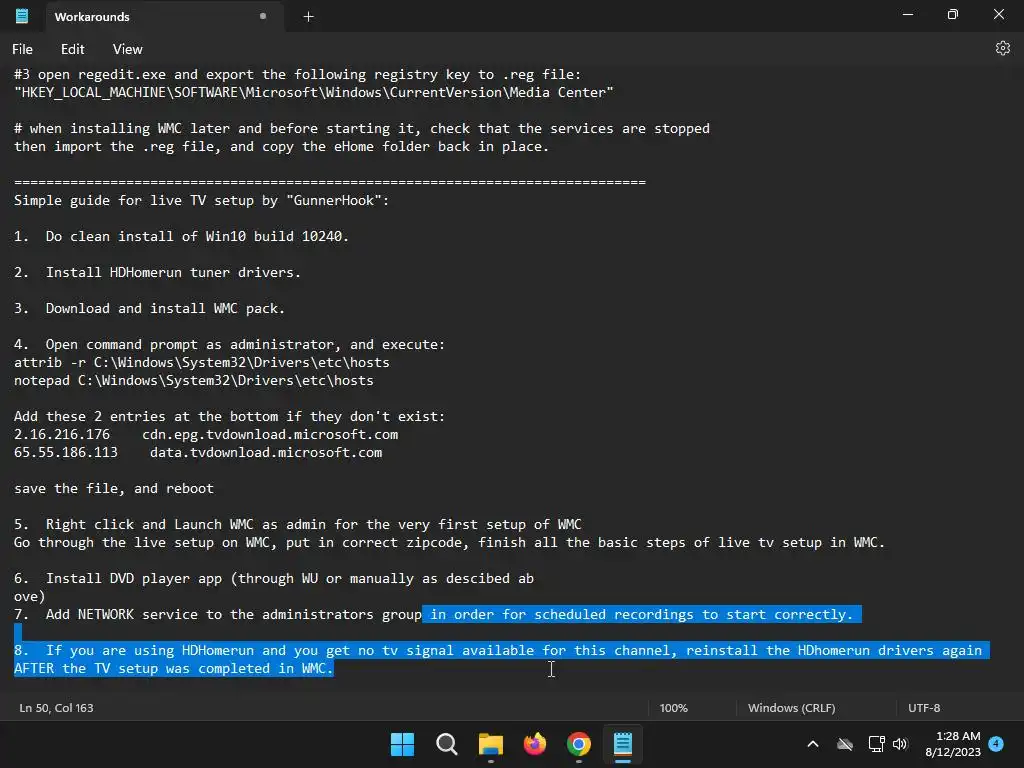Screen dimensions: 1024x768
Task: Click '# when installing WMC later' line
Action: tap(362, 129)
